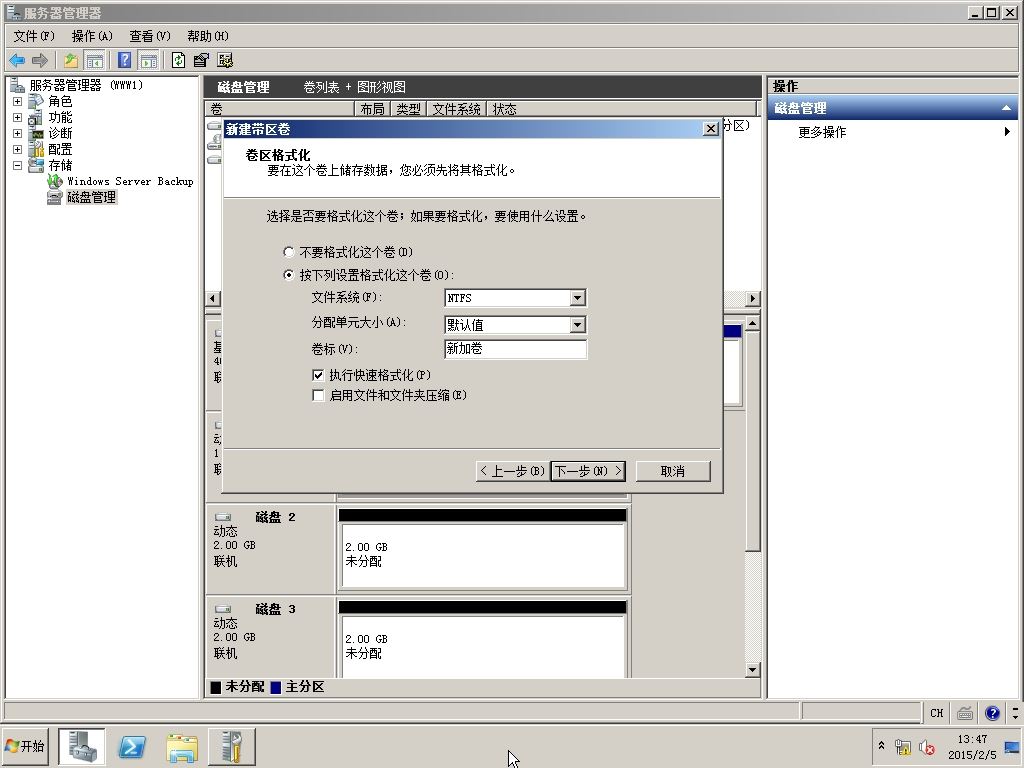Click the language bar keyboard icon
The image size is (1024, 768).
click(x=965, y=713)
